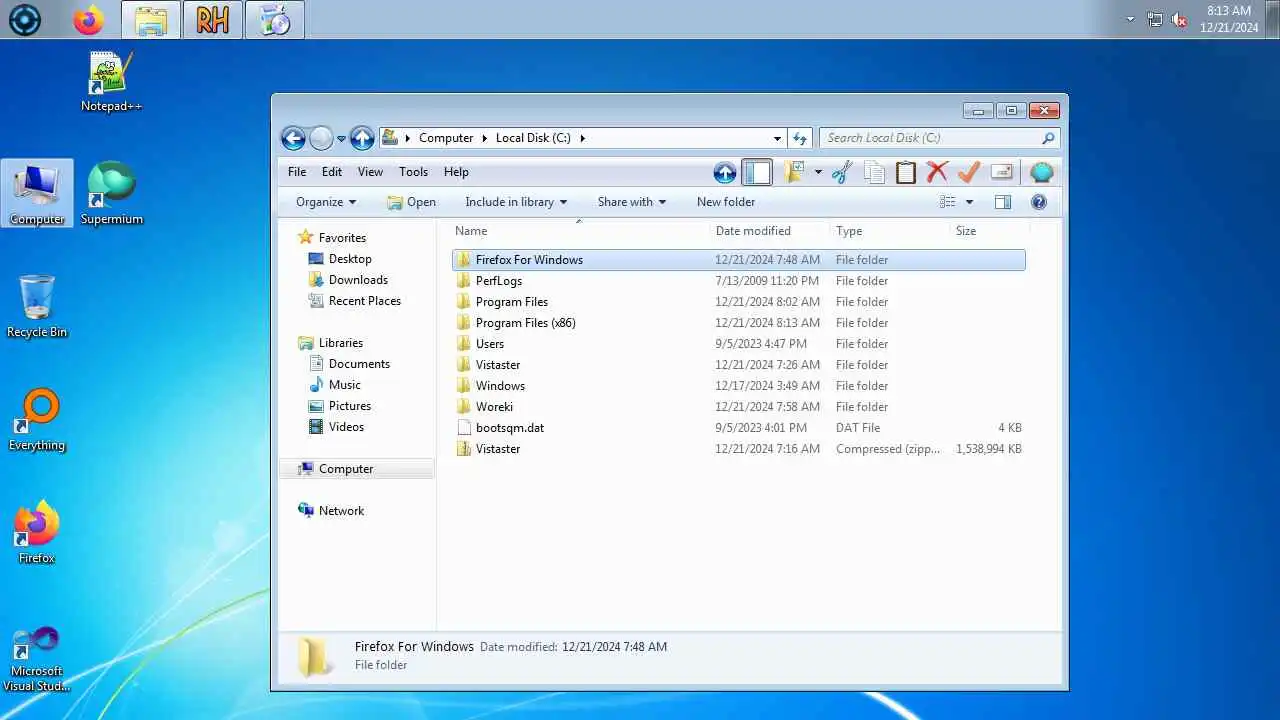Click the magnifier icon in the search box
Image resolution: width=1280 pixels, height=720 pixels.
coord(1048,138)
